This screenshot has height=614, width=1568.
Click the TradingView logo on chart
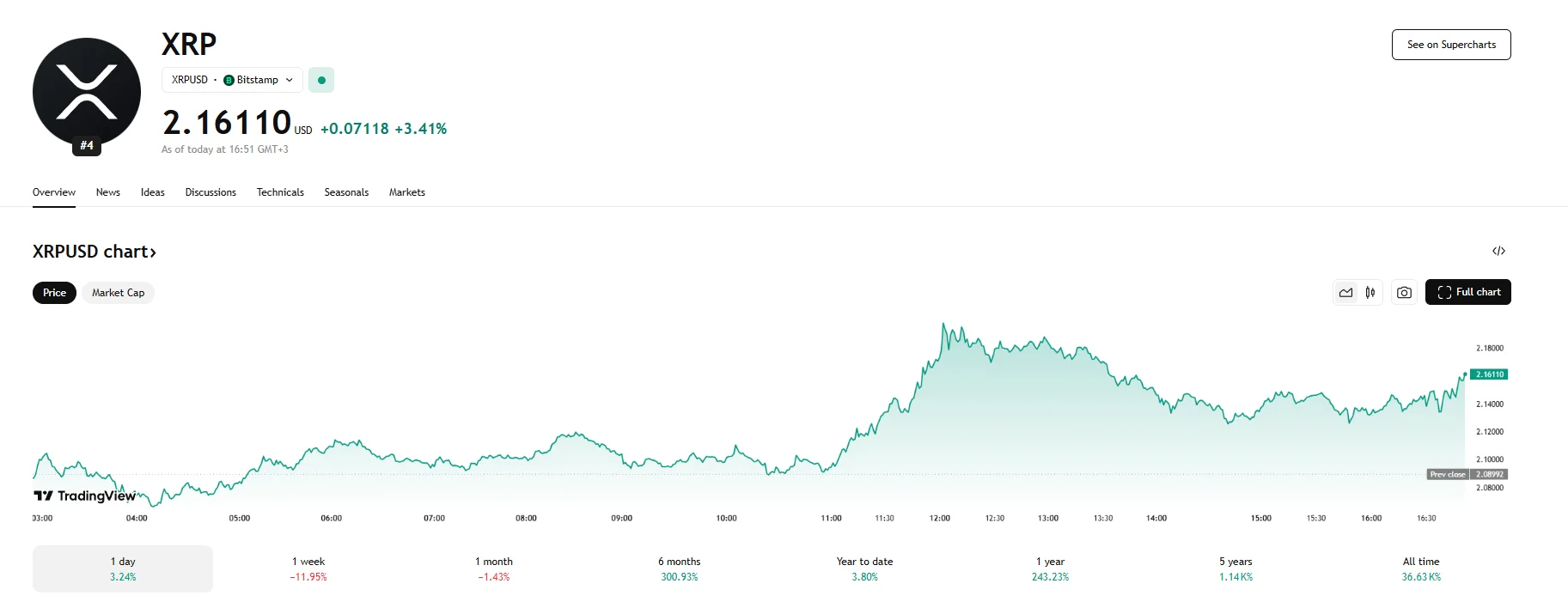tap(84, 495)
